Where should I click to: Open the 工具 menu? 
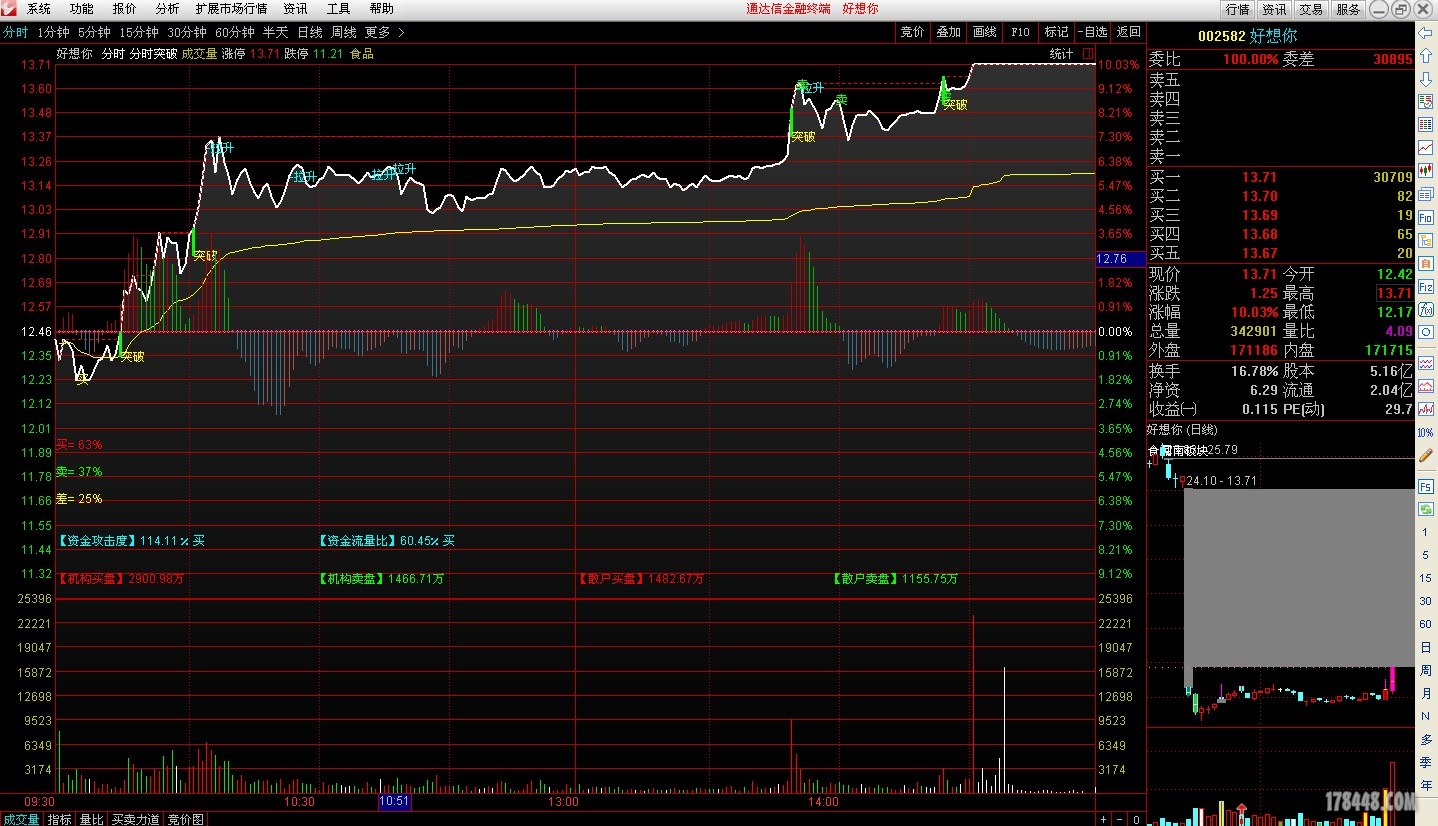(339, 9)
